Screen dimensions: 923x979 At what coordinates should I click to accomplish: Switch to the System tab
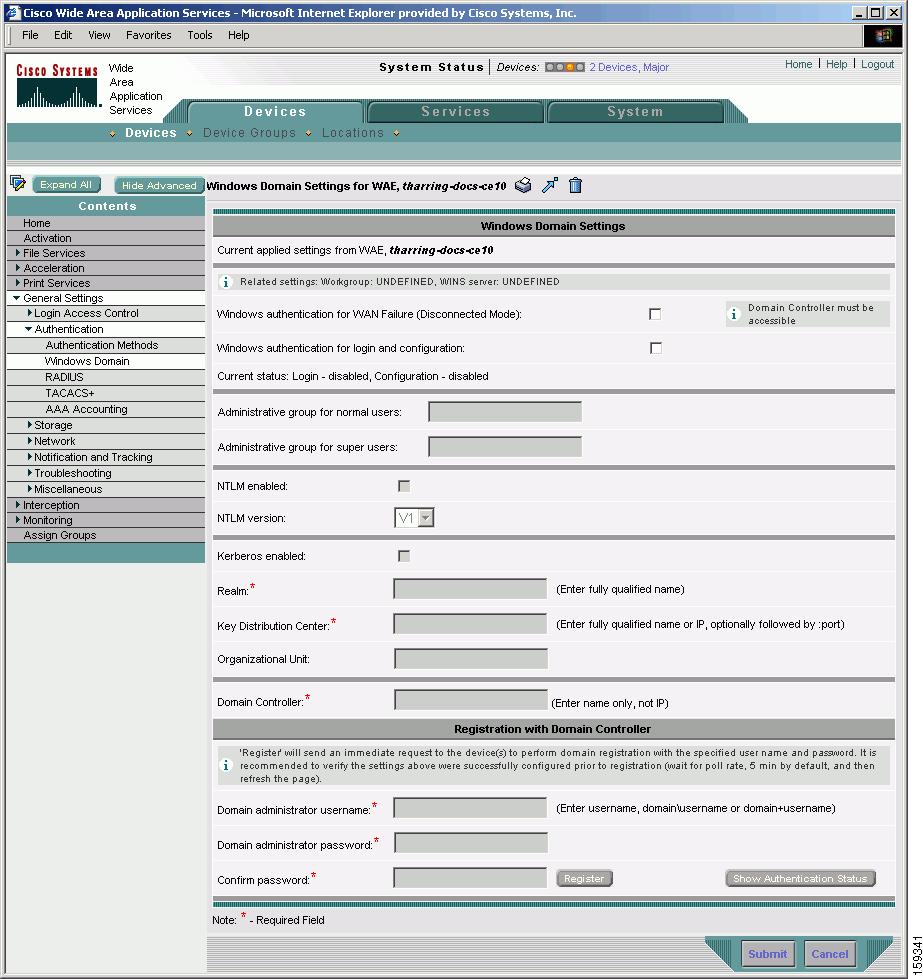[x=635, y=112]
